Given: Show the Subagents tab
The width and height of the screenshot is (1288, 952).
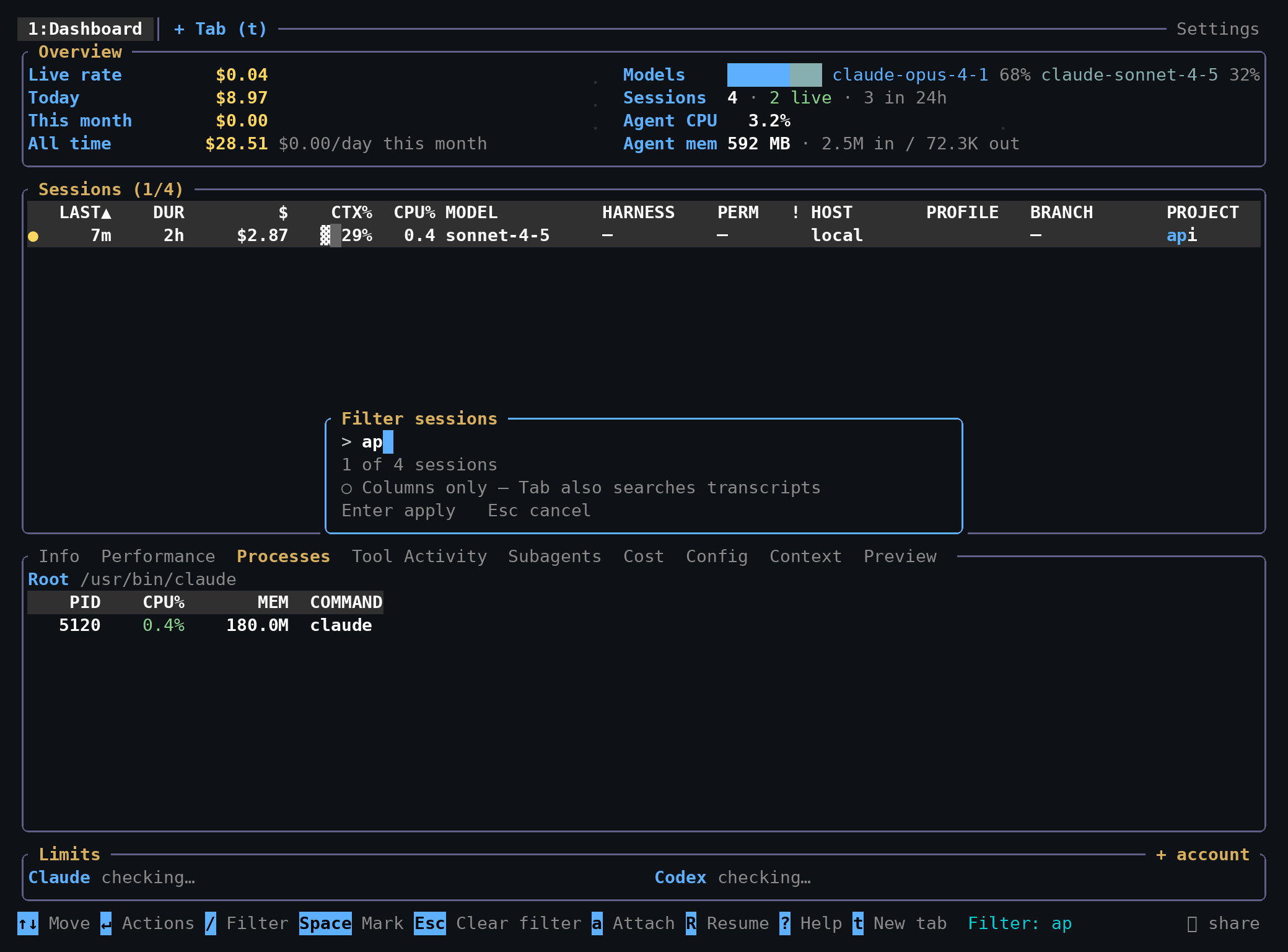Looking at the screenshot, I should 554,557.
